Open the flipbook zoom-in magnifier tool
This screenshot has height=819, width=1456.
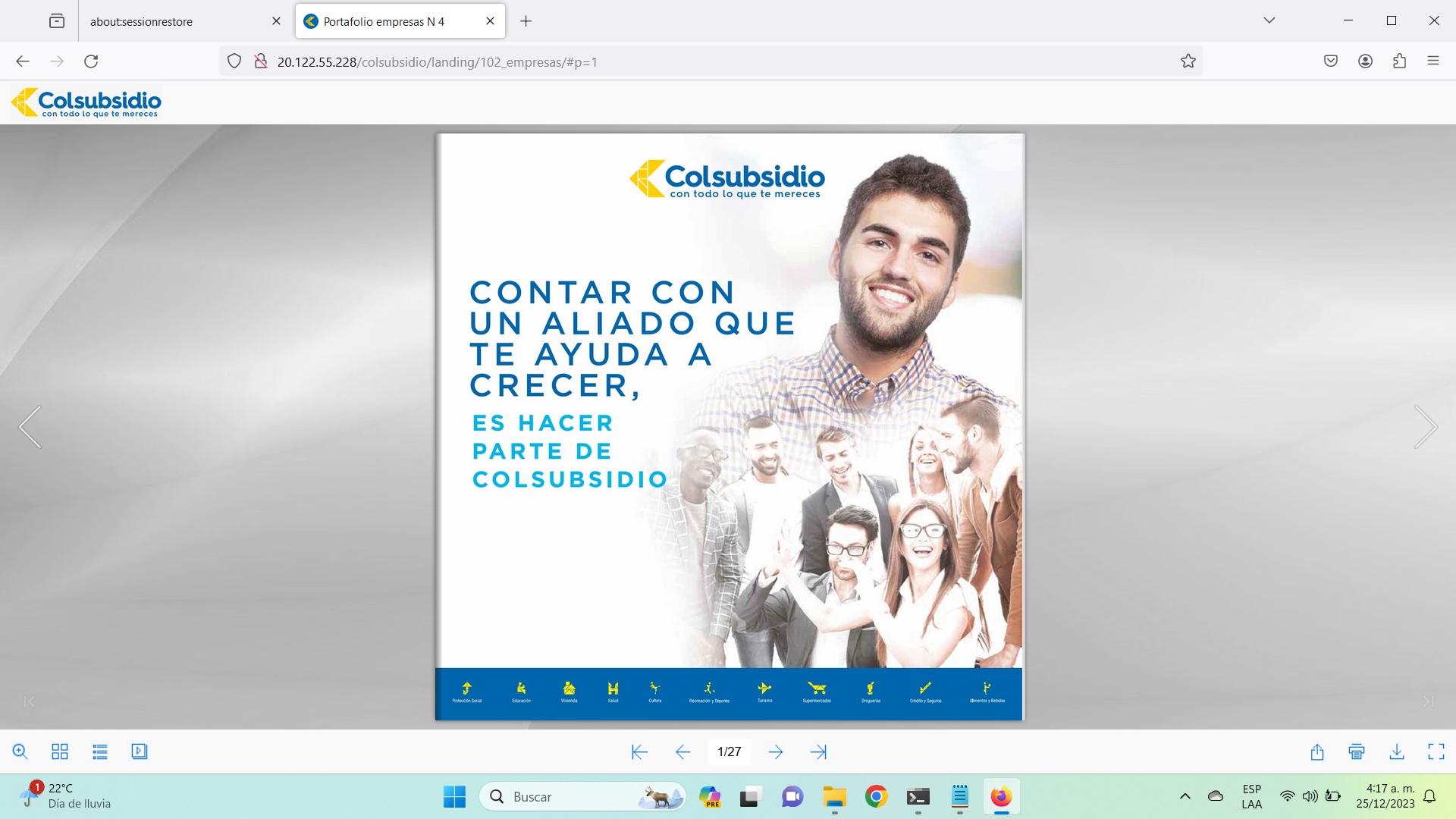point(20,752)
